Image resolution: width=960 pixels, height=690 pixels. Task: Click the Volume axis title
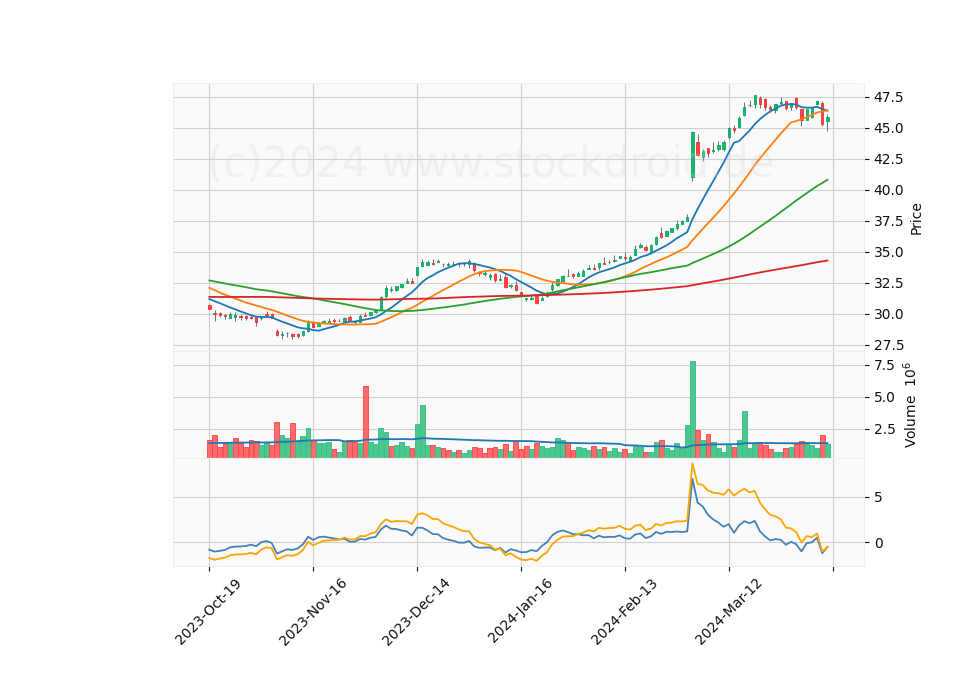point(910,405)
